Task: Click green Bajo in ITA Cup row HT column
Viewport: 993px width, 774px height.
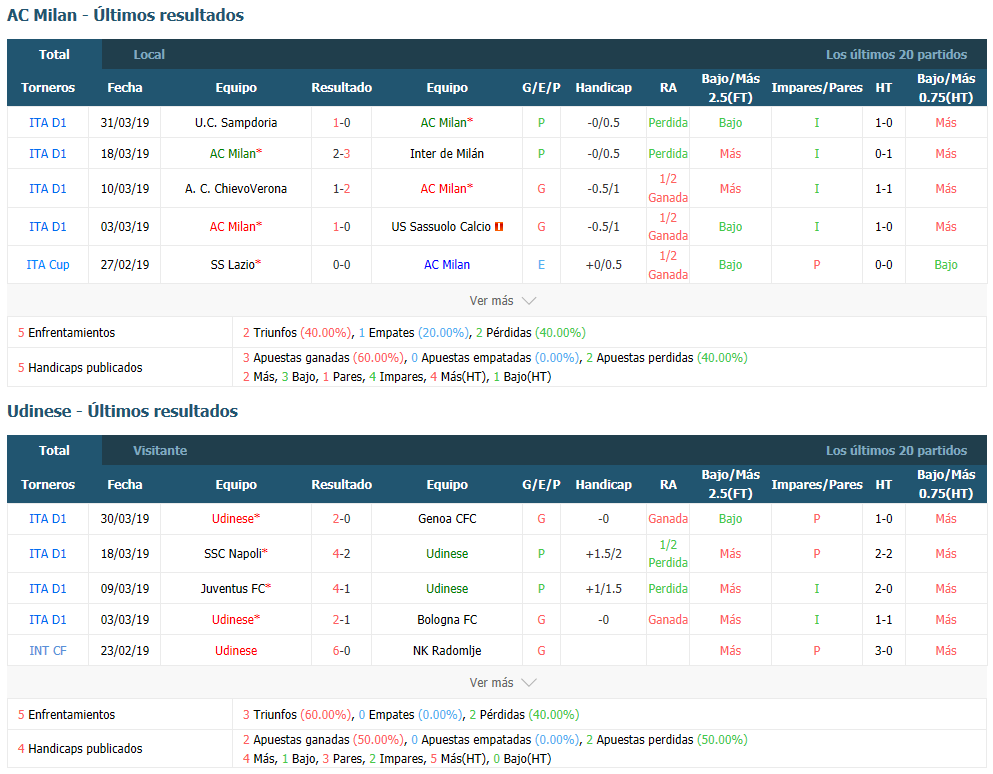Action: 946,265
